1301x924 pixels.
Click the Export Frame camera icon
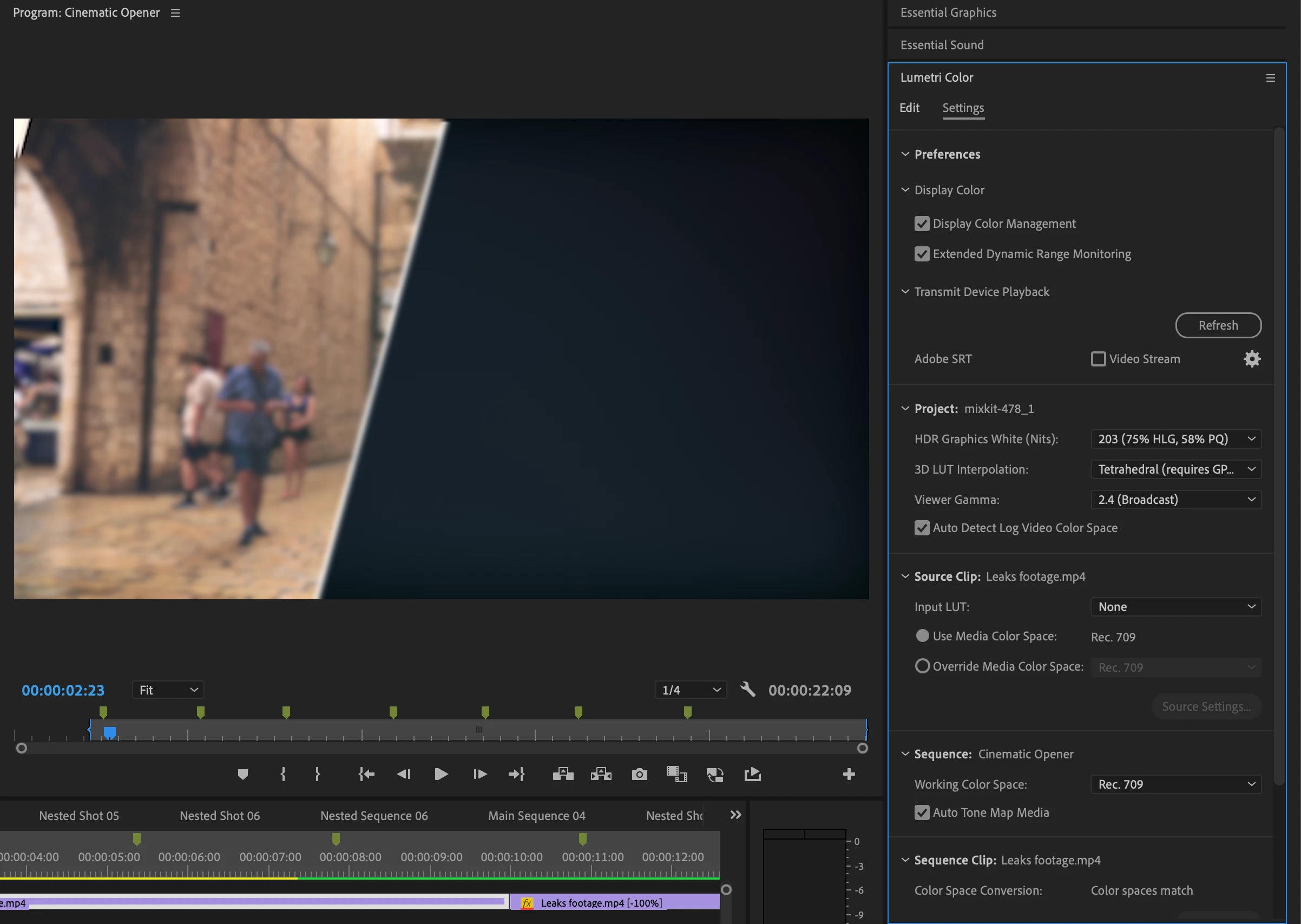640,775
